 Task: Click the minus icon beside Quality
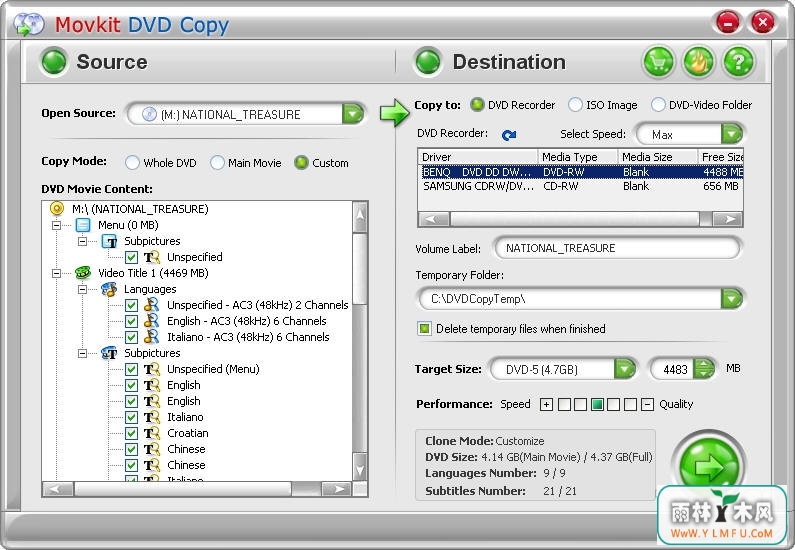pos(646,405)
